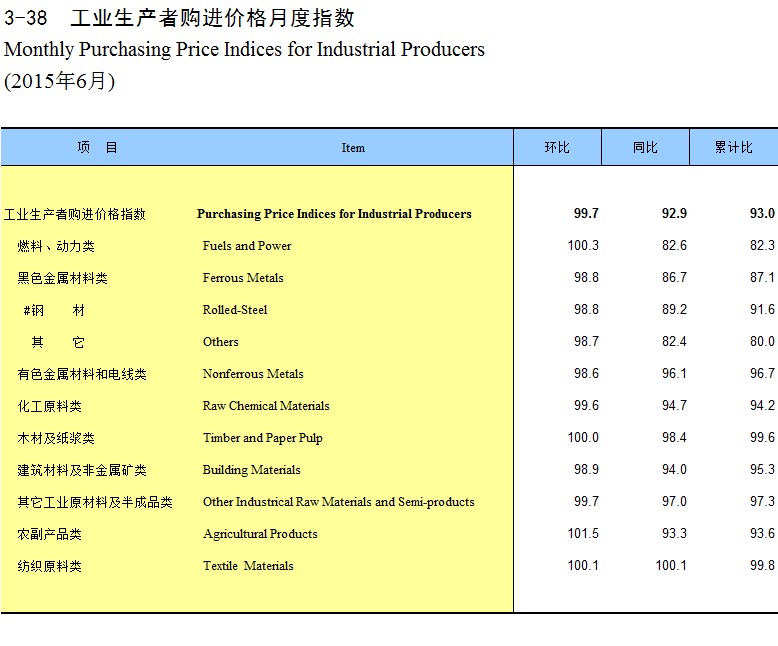The height and width of the screenshot is (646, 778).
Task: Select the 'Nonferrous Metals' row label
Action: point(253,374)
